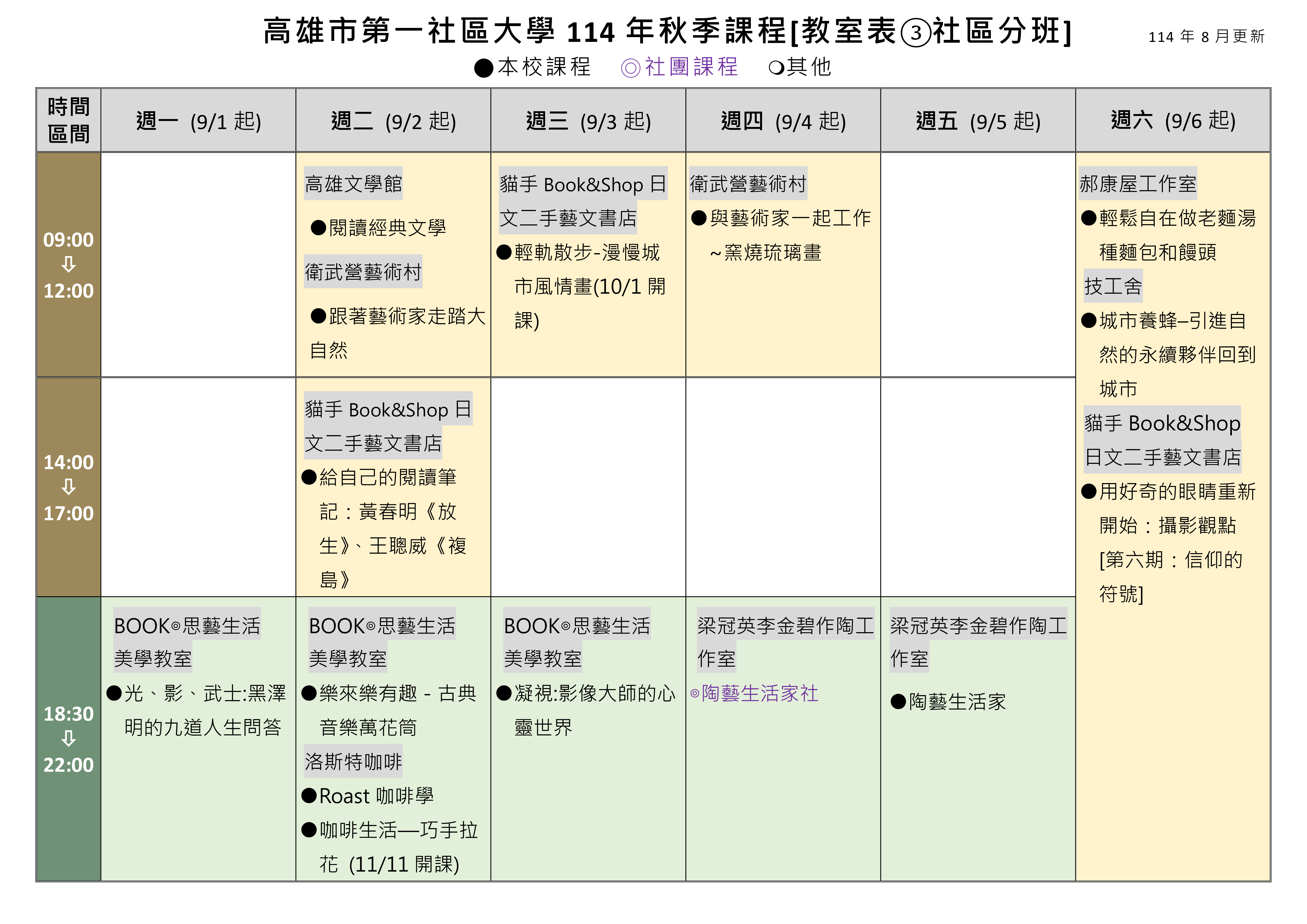Click the 技工舍 location label
Screen dimensions: 1307x924
click(x=1113, y=286)
